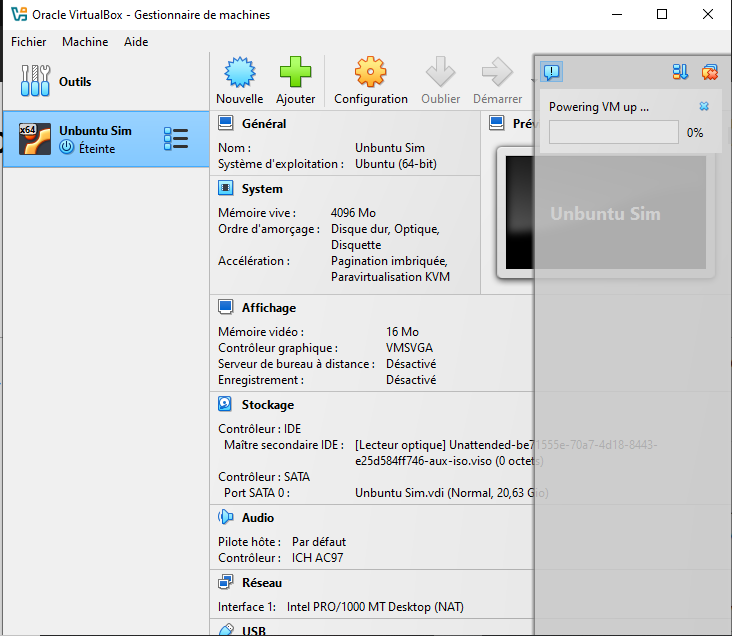Open the Aide menu

(136, 42)
